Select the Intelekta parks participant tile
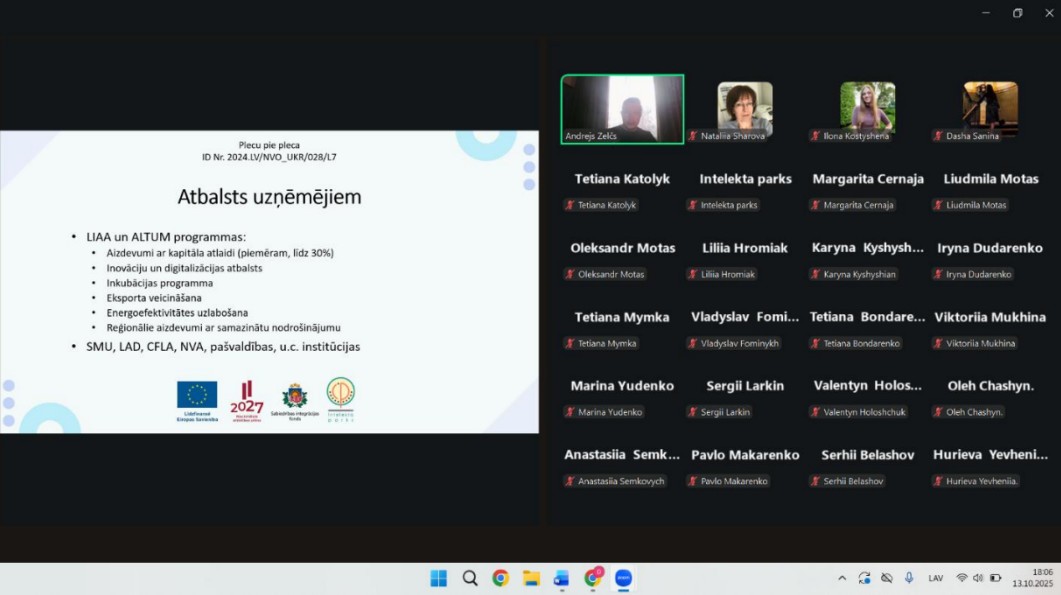The image size is (1061, 595). tap(745, 190)
